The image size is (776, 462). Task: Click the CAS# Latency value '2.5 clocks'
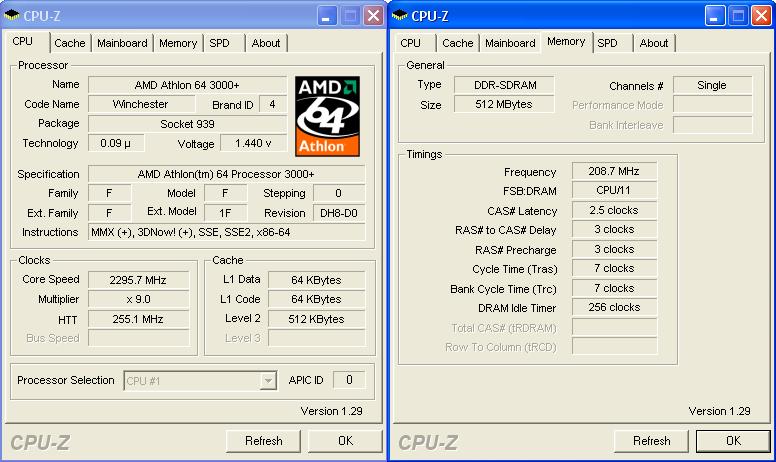point(614,210)
